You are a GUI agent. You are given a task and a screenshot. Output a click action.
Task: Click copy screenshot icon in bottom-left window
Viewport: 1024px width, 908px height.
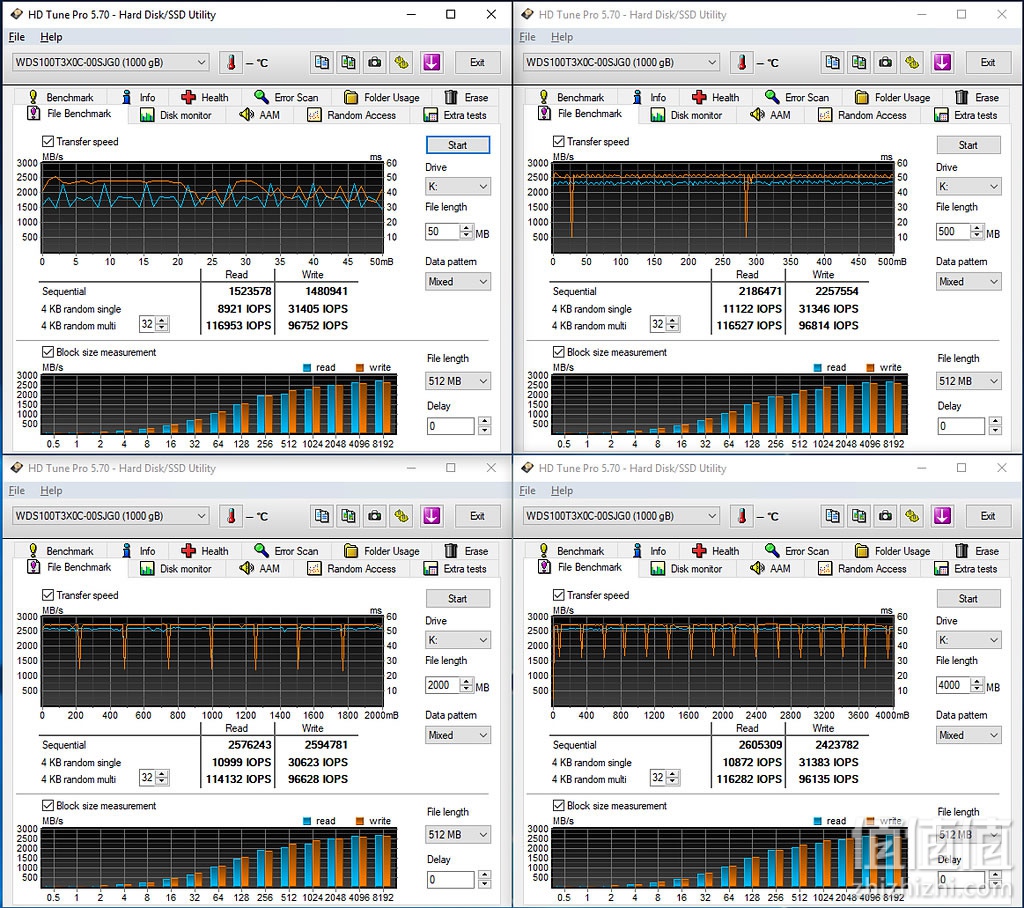348,516
